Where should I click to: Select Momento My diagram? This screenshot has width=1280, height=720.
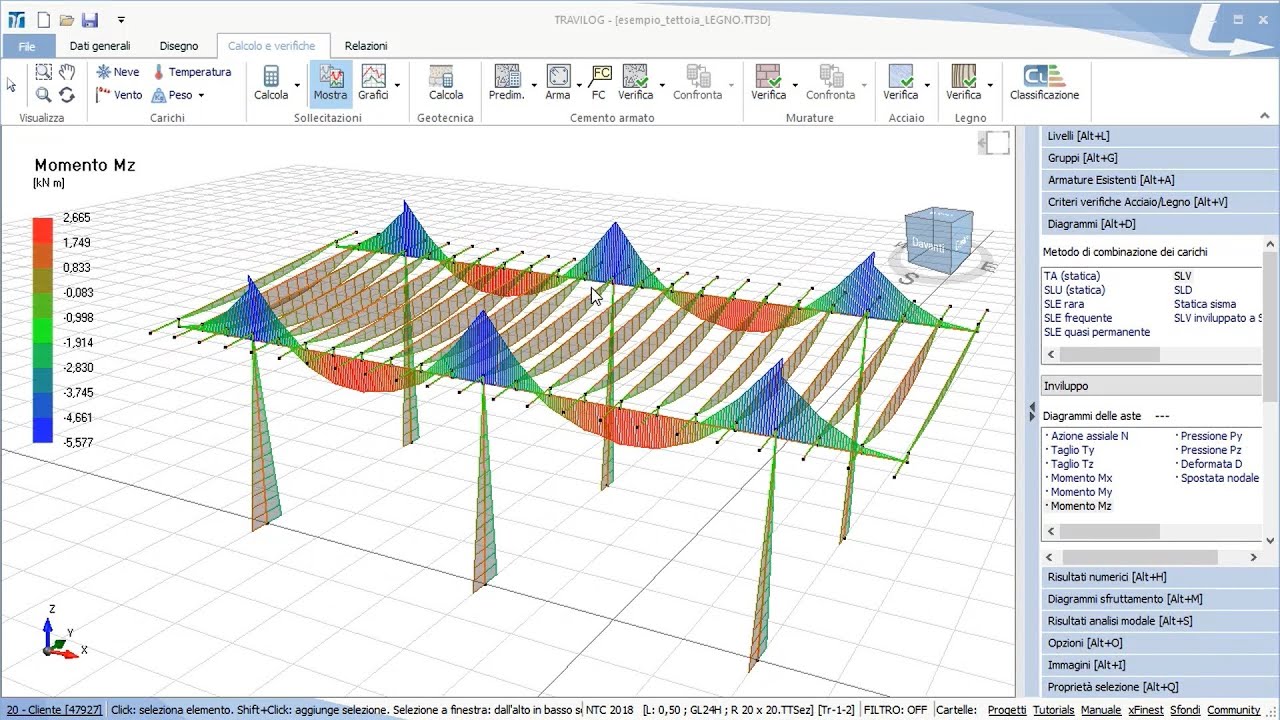[1081, 492]
